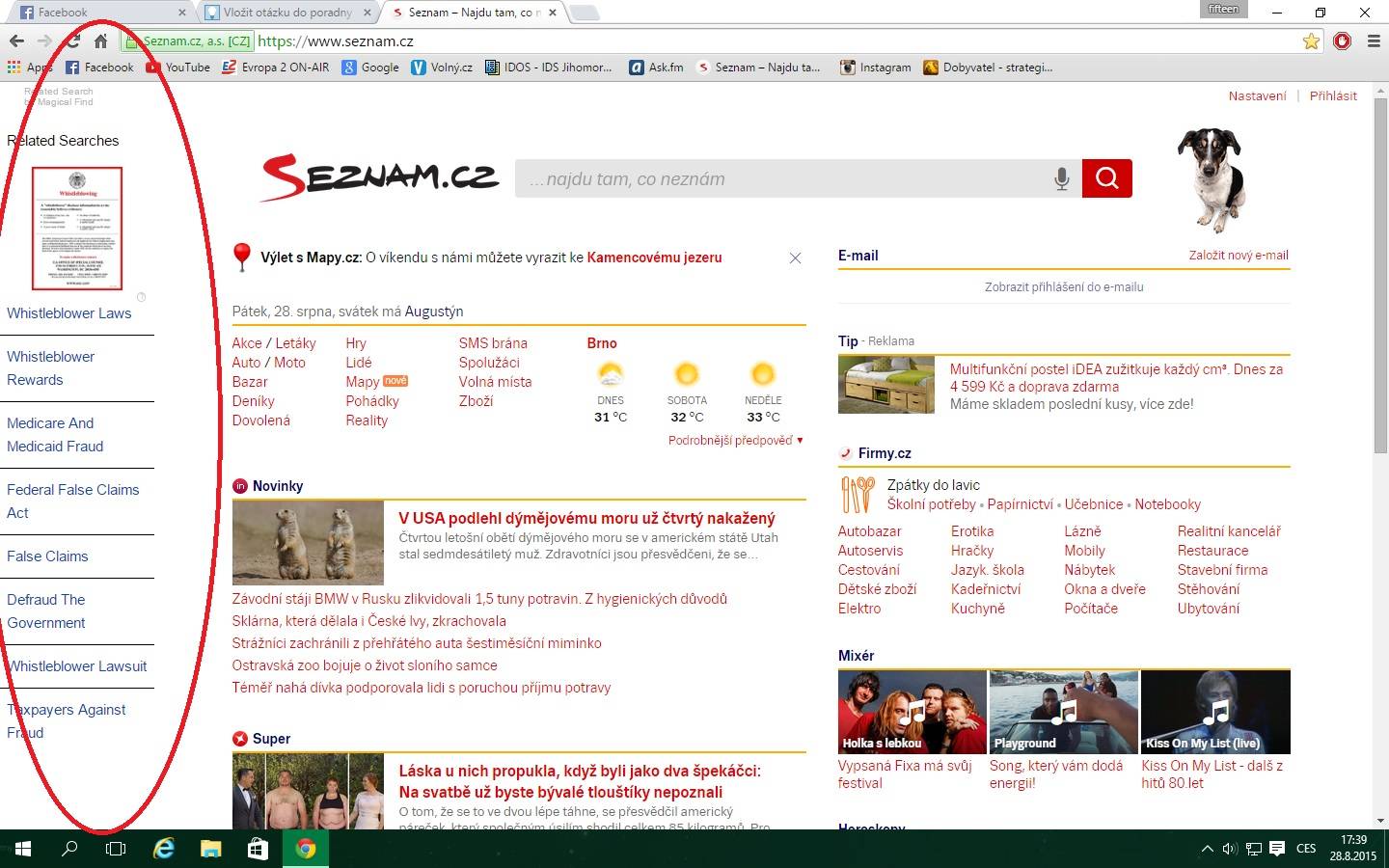This screenshot has width=1389, height=868.
Task: Open the IDEA bed advertisement image
Action: click(x=886, y=385)
